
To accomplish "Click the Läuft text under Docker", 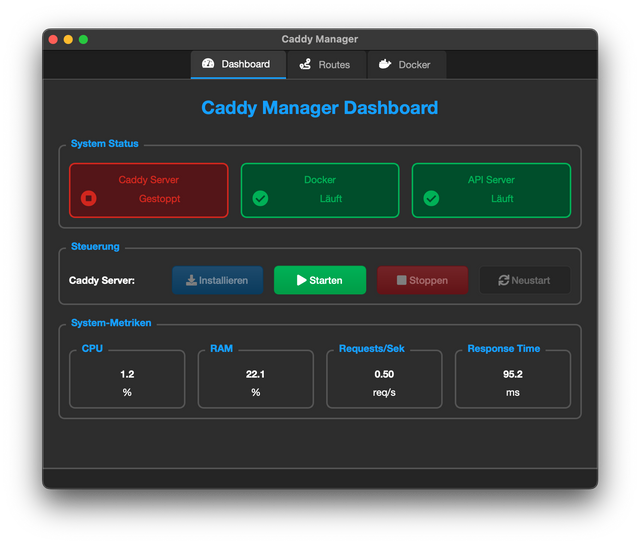I will click(x=331, y=198).
